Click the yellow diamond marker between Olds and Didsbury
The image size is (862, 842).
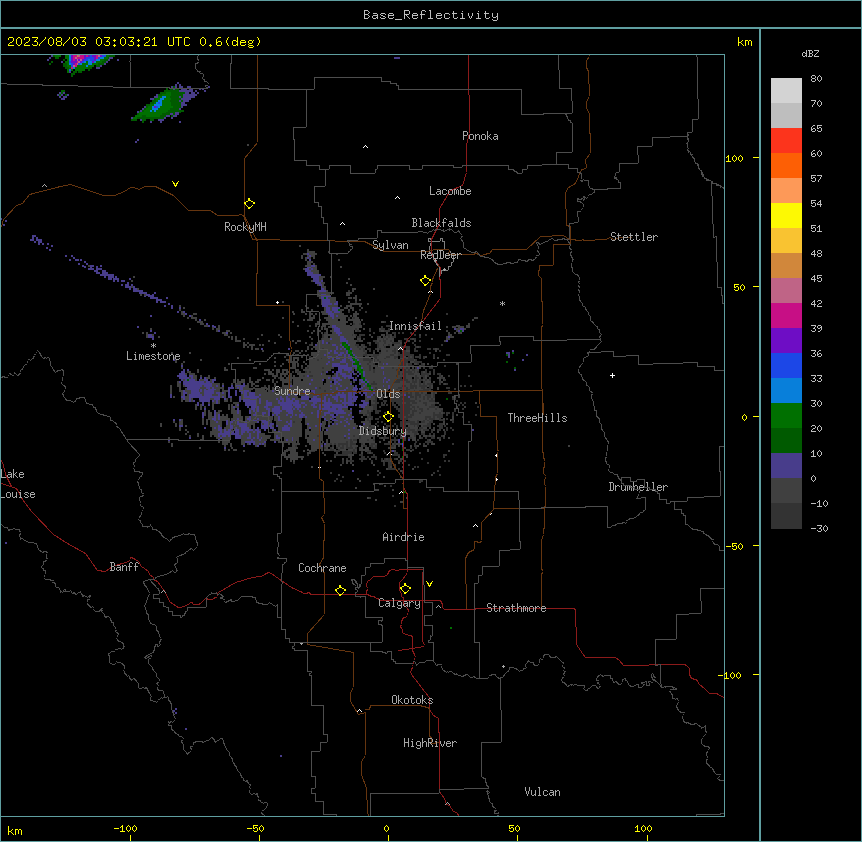point(388,417)
